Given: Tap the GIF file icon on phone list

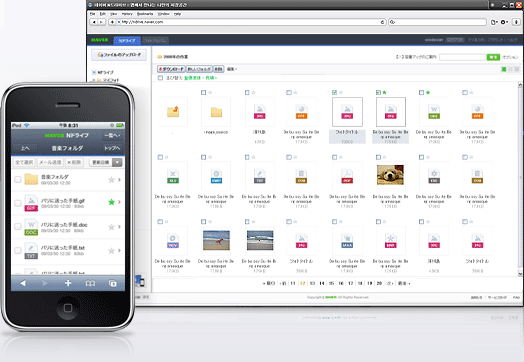Looking at the screenshot, I should pos(31,203).
